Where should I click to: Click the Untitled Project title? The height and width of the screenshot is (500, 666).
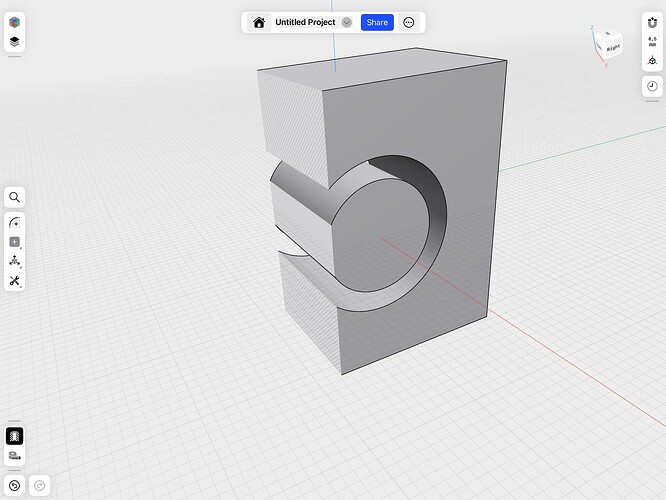point(305,23)
